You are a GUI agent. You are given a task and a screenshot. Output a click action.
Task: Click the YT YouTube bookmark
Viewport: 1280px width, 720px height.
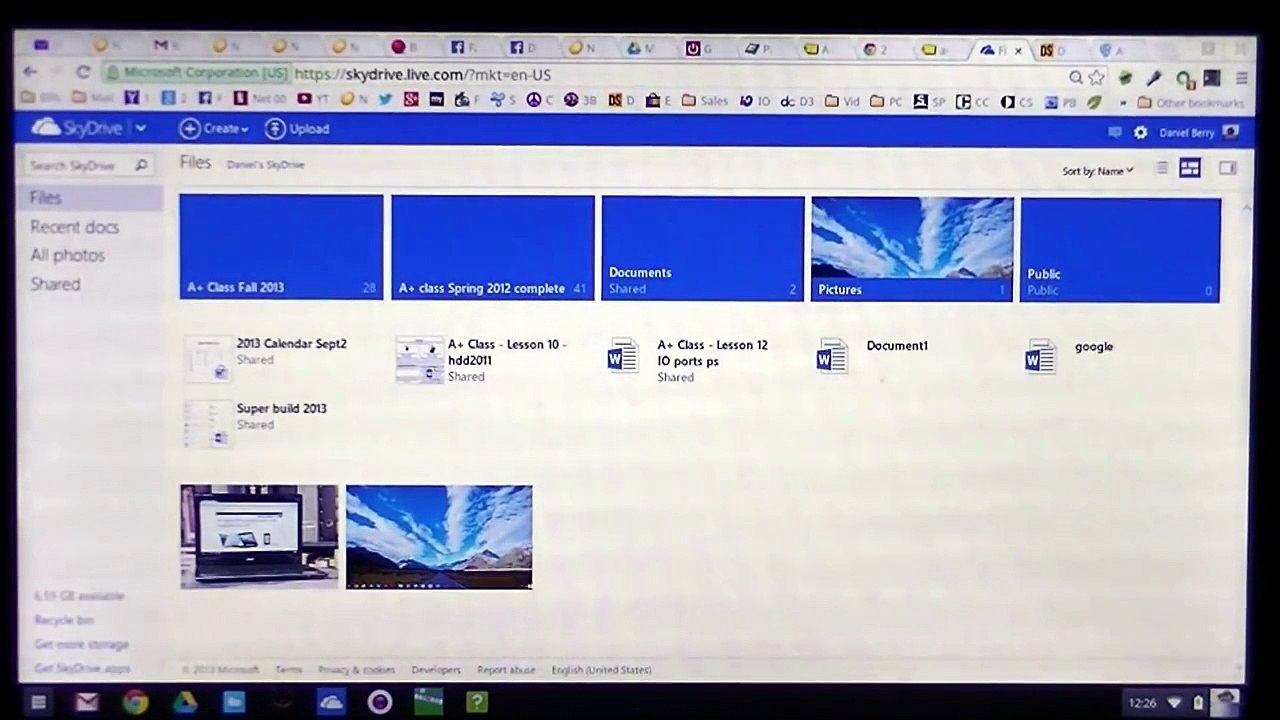[313, 99]
